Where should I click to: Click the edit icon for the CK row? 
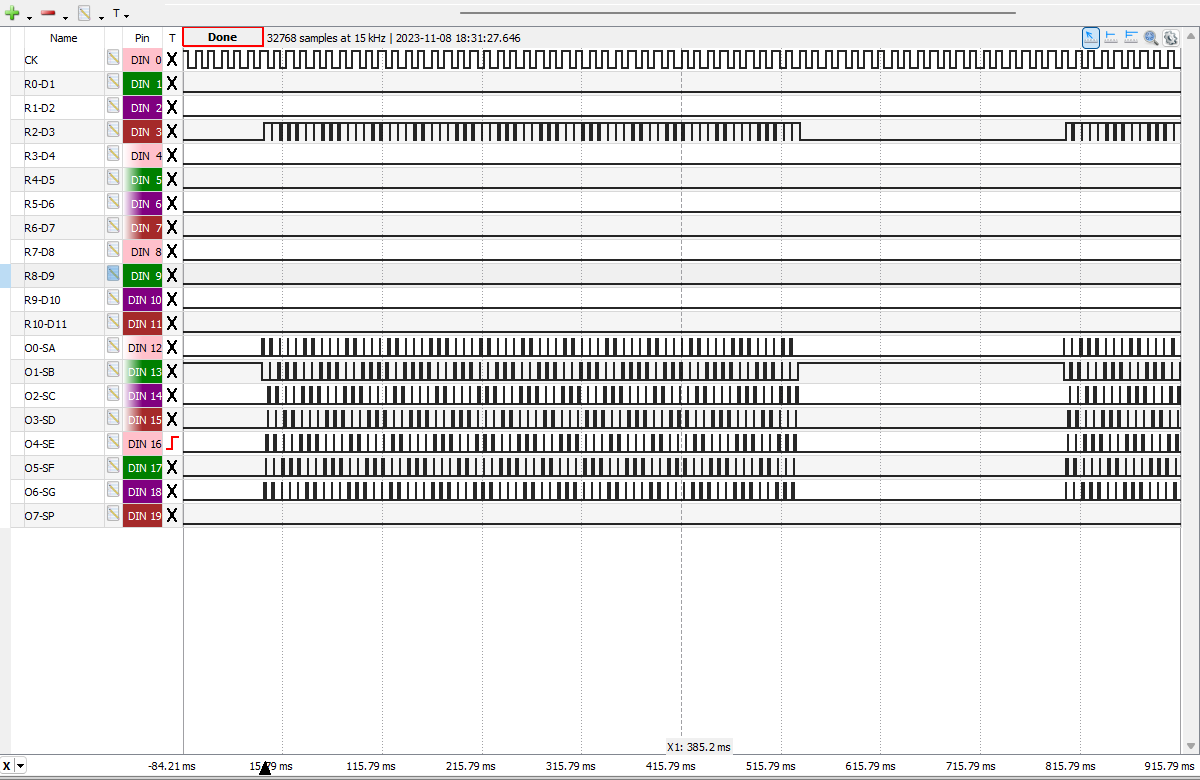pos(113,60)
